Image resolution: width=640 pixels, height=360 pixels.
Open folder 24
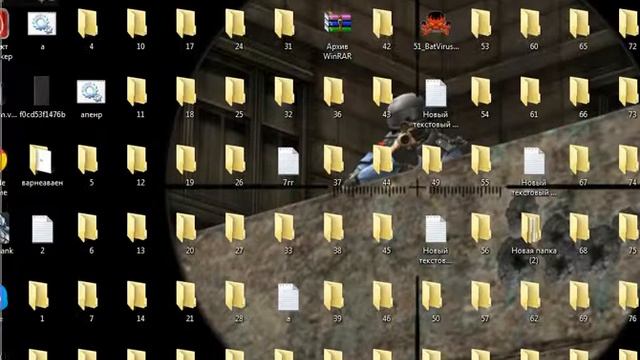(x=235, y=24)
